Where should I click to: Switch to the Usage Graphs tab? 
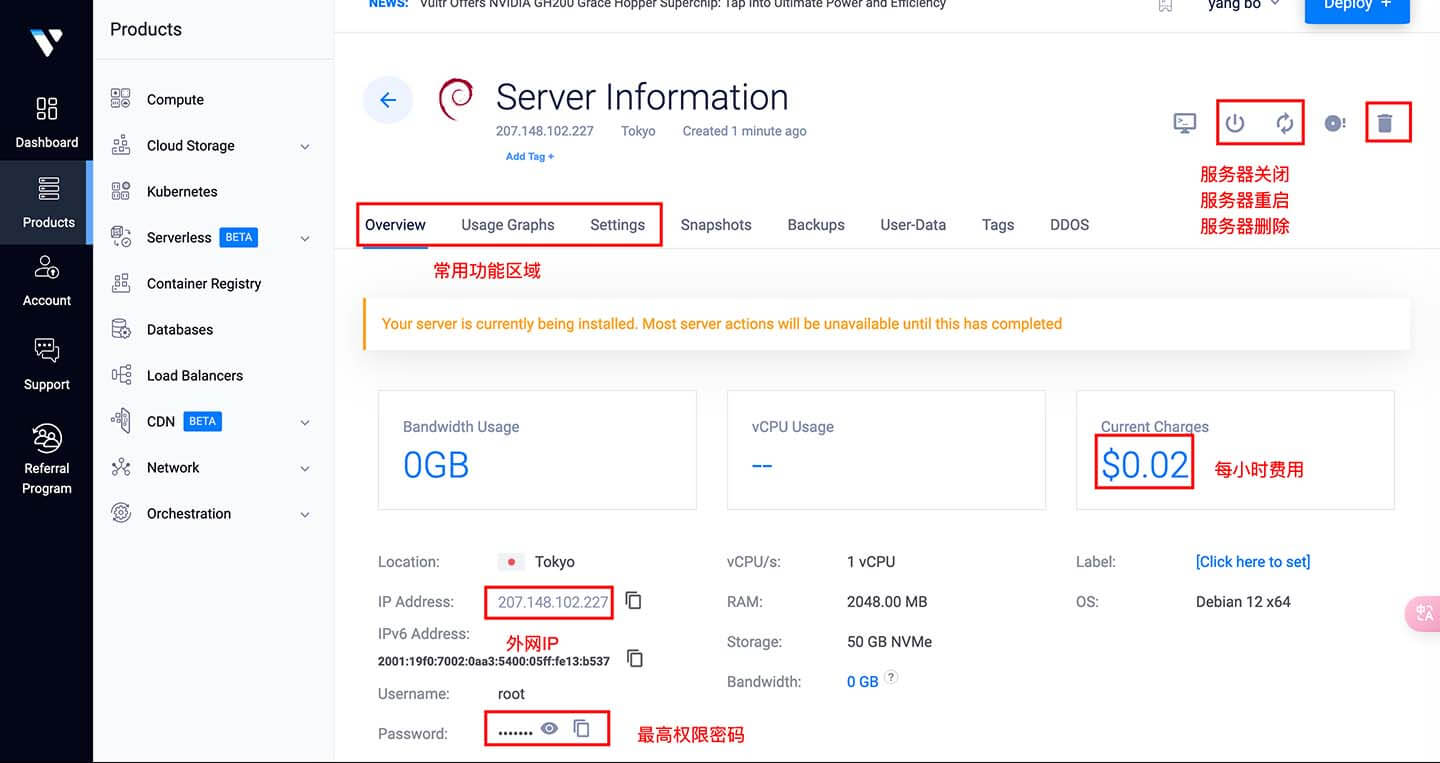point(507,224)
